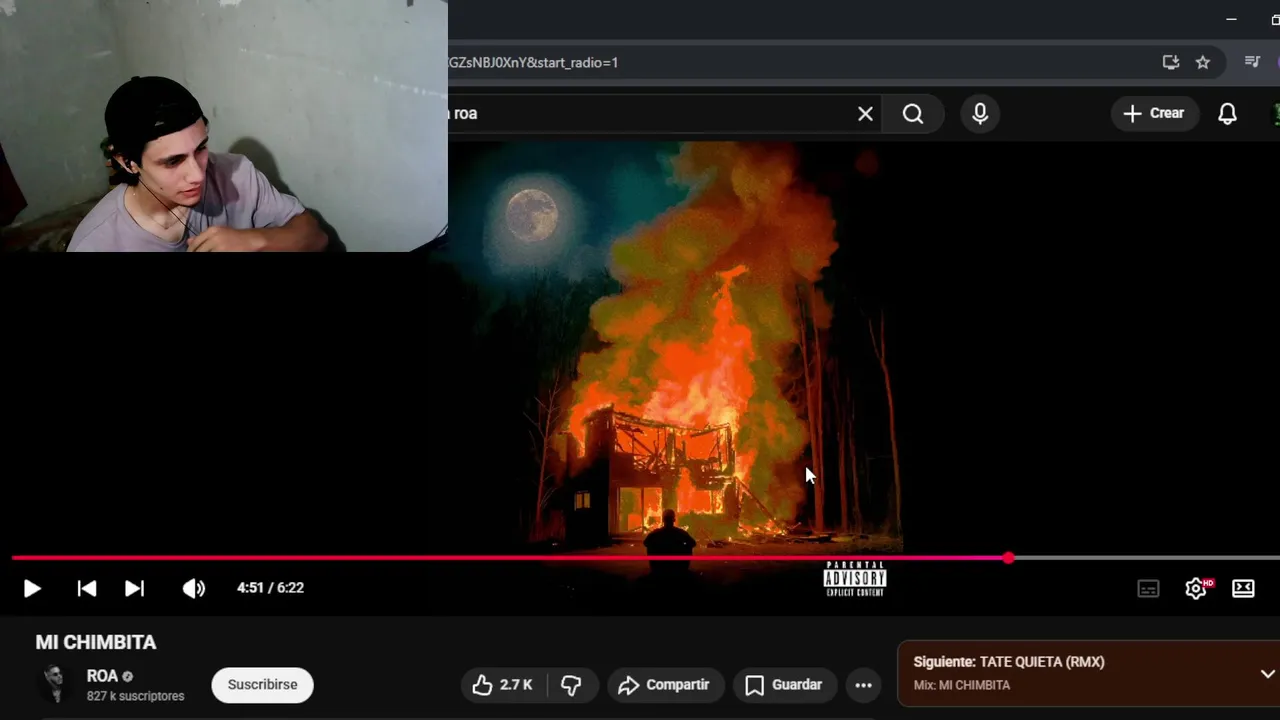The width and height of the screenshot is (1280, 720).
Task: Skip to the next video
Action: click(x=134, y=588)
